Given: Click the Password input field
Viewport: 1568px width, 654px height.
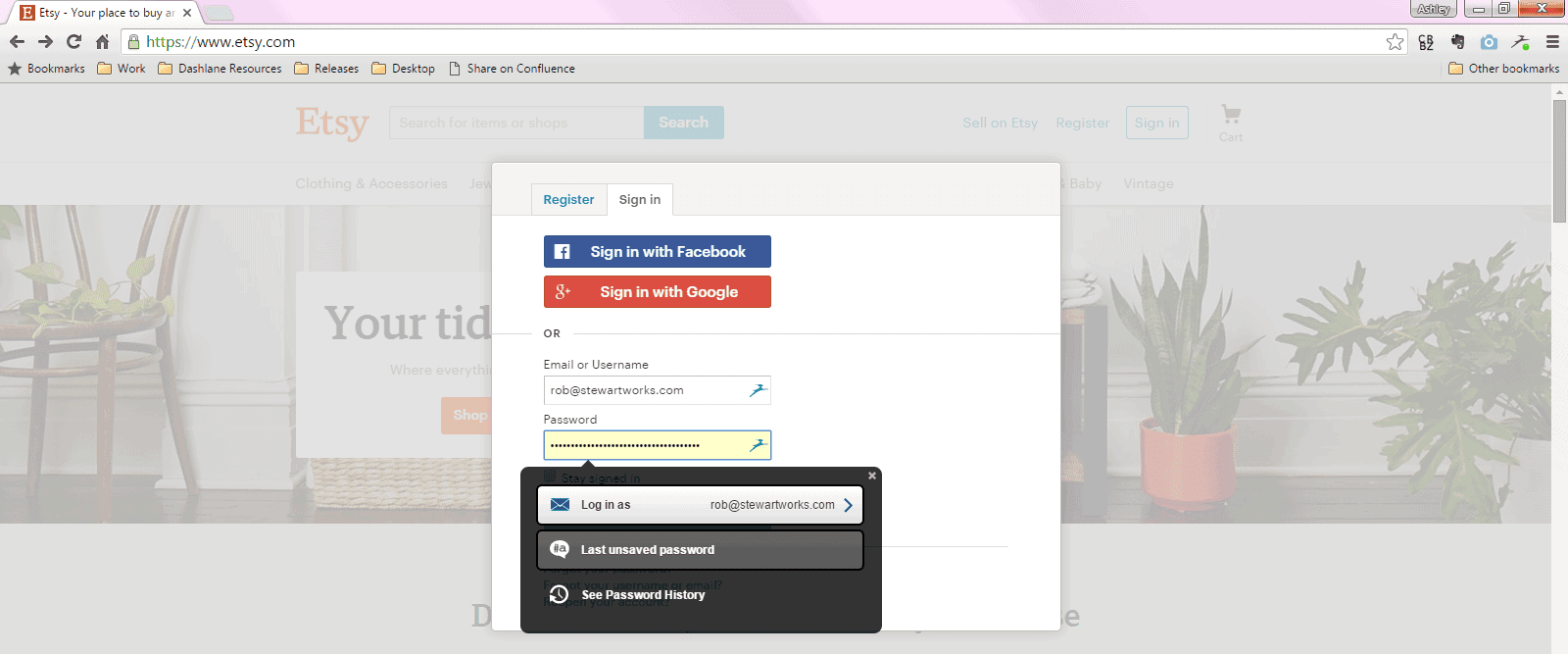Looking at the screenshot, I should click(658, 445).
